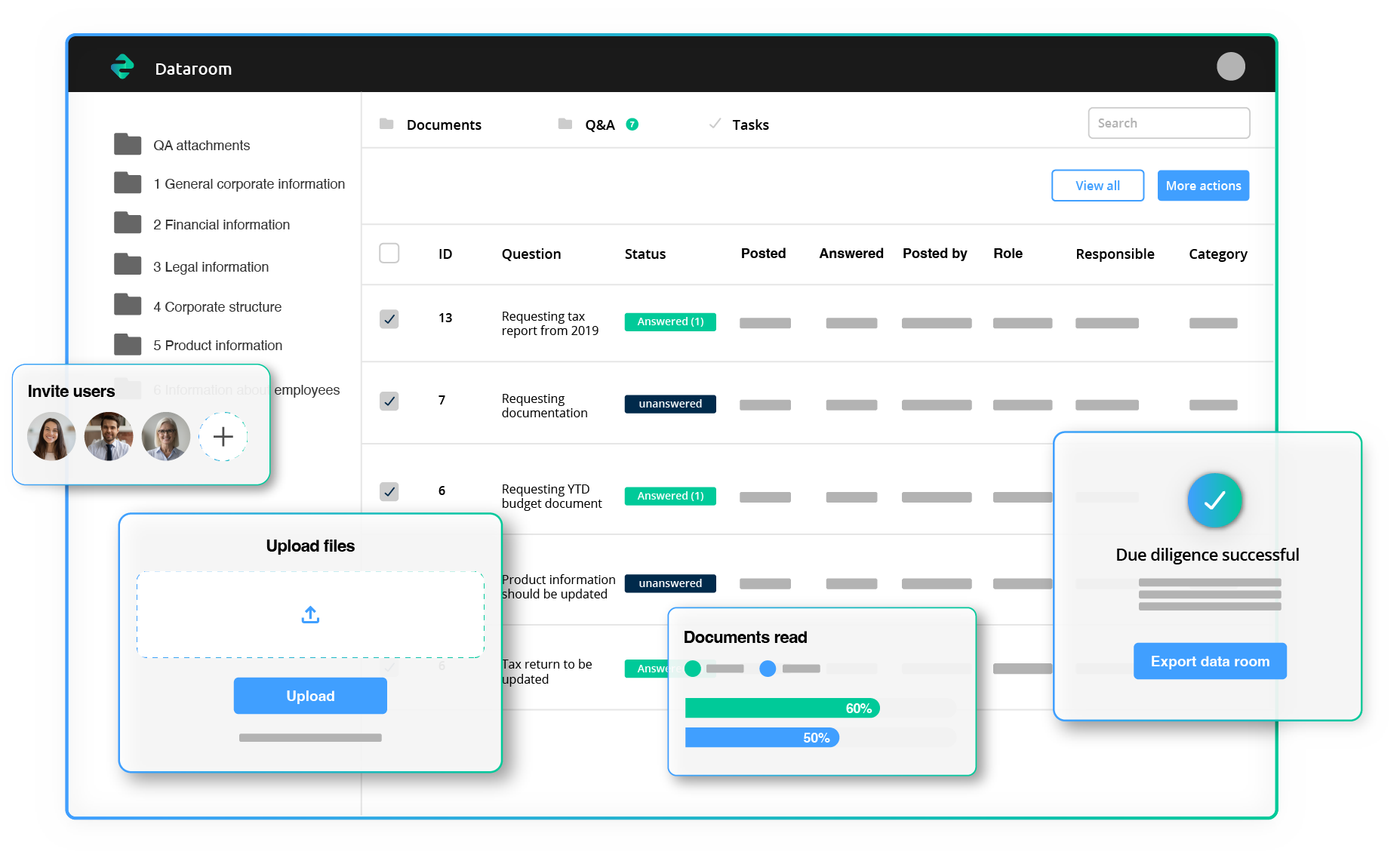1400x858 pixels.
Task: Click the Status column header
Action: click(x=645, y=254)
